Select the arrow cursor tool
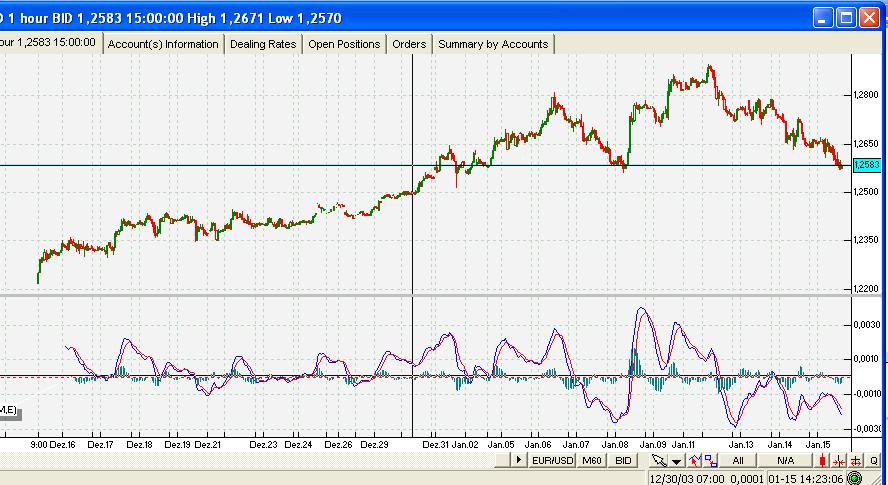 (x=659, y=460)
